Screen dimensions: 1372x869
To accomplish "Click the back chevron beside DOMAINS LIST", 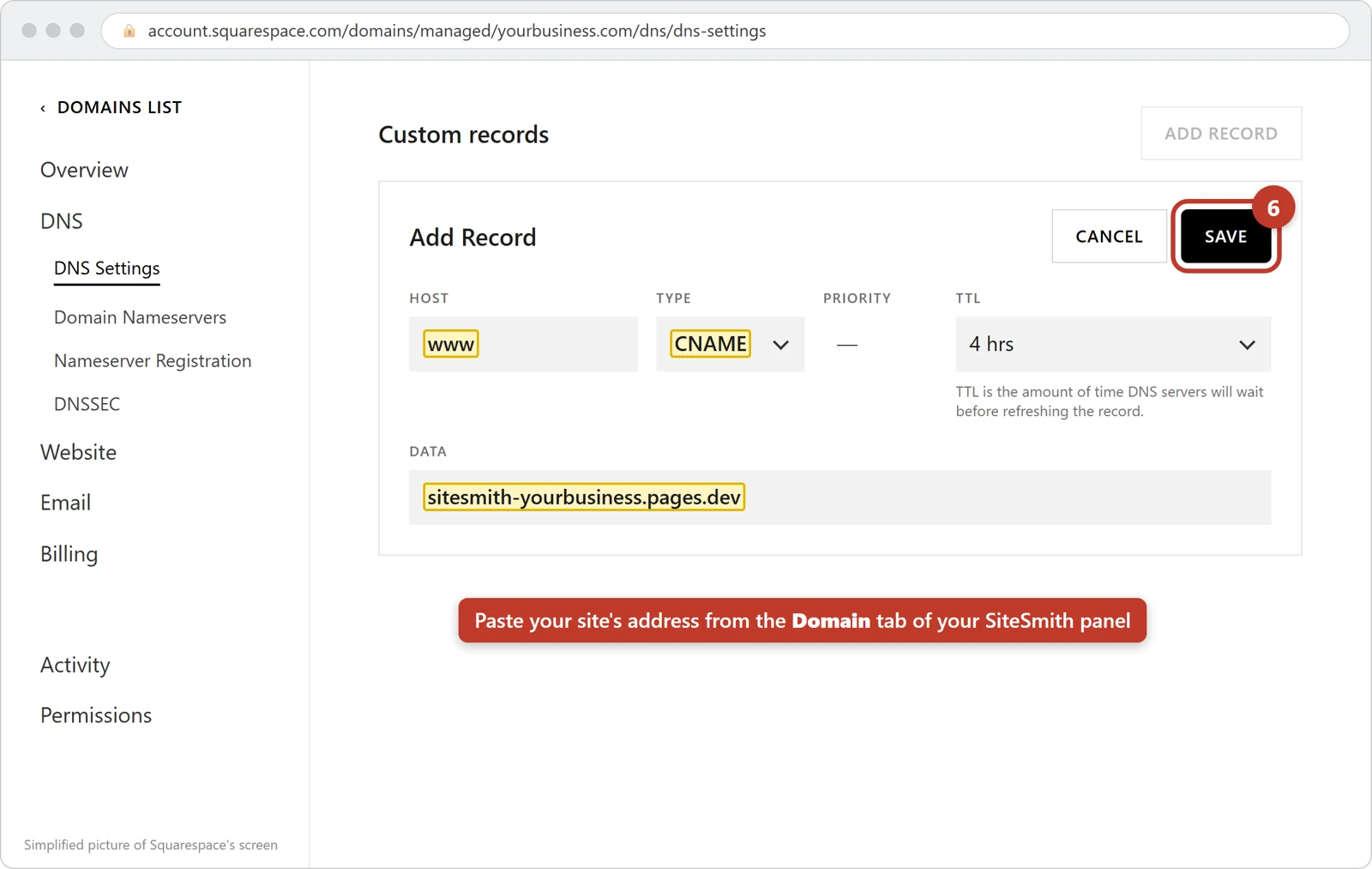I will click(43, 108).
